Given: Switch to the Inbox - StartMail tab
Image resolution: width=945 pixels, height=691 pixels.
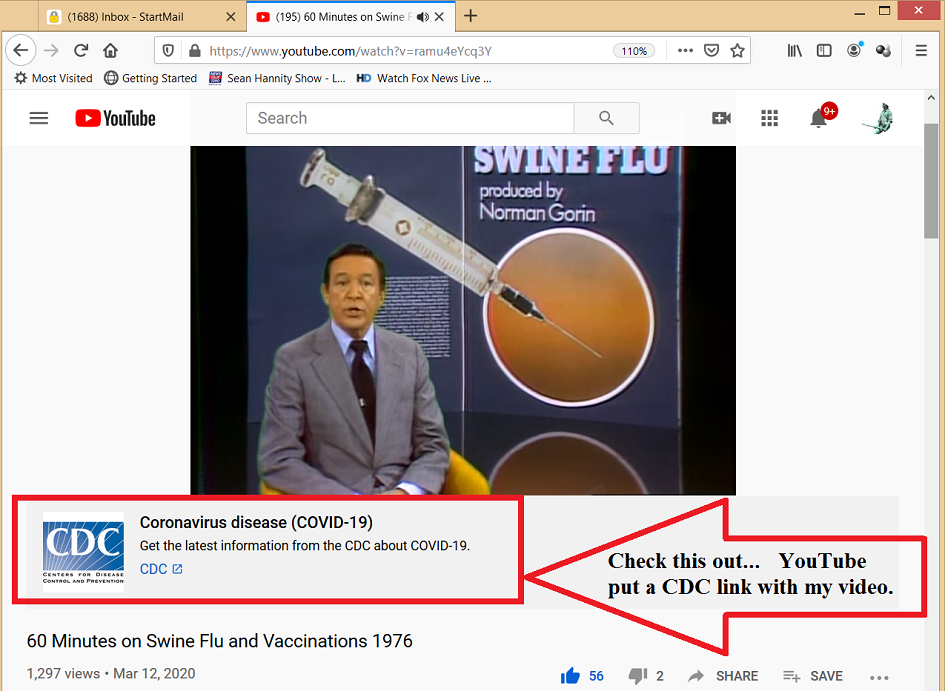Looking at the screenshot, I should click(x=142, y=17).
